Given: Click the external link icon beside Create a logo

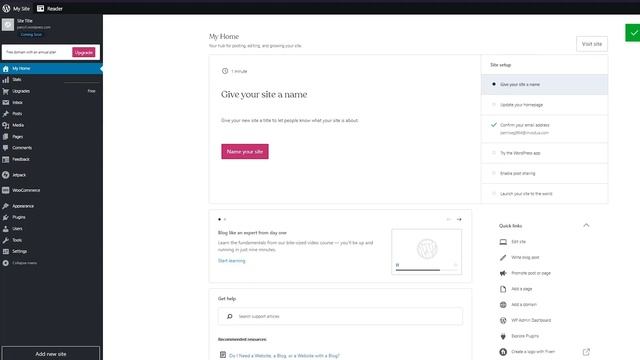Looking at the screenshot, I should (586, 351).
